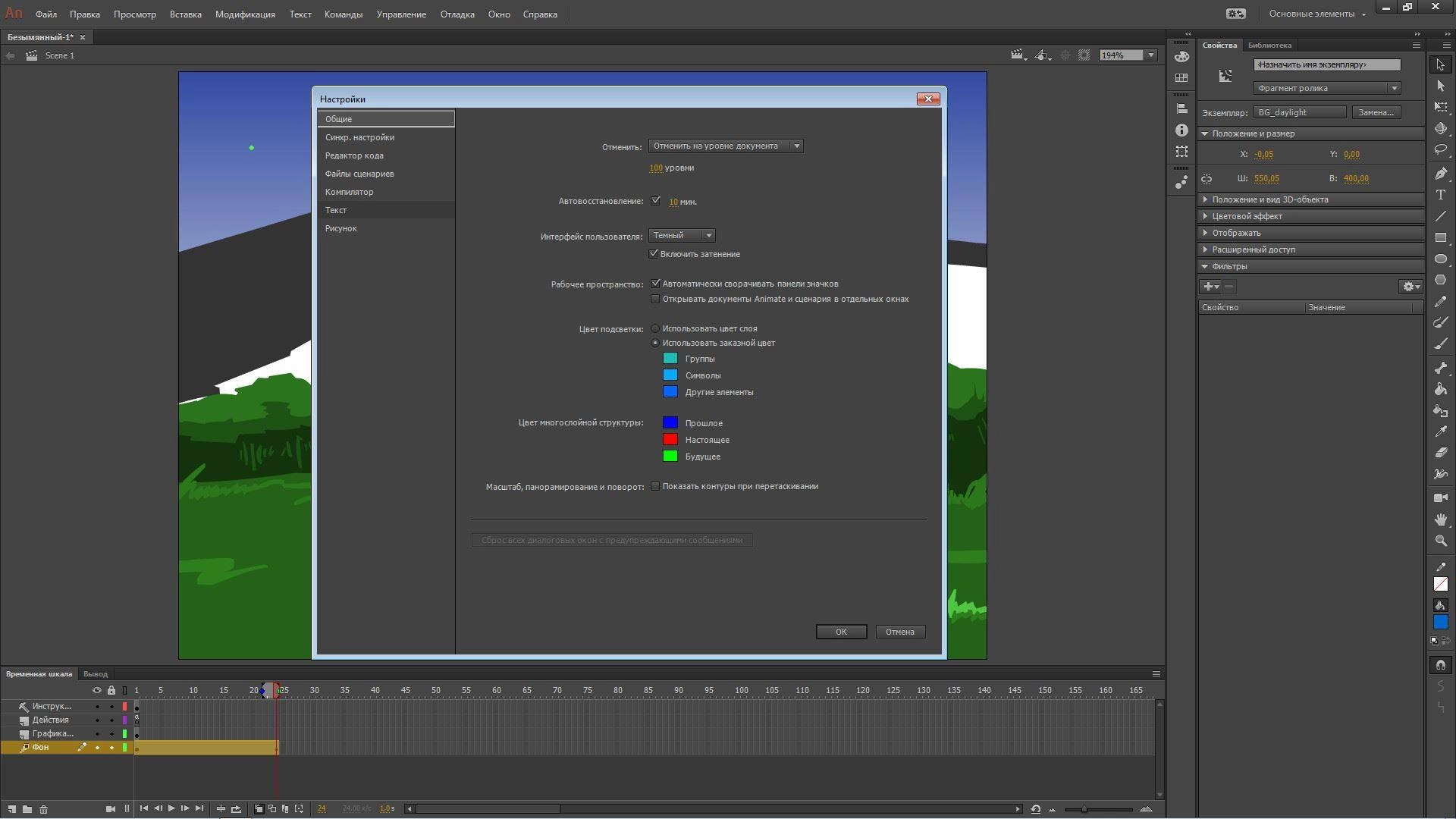The image size is (1456, 819).
Task: Change the Группы highlight color swatch
Action: point(670,359)
